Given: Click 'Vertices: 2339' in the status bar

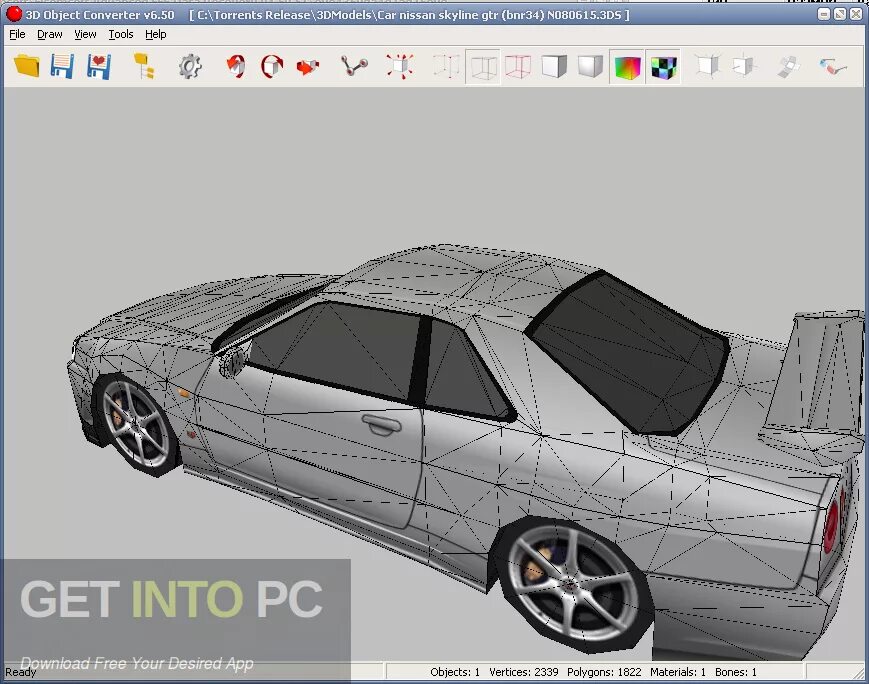Looking at the screenshot, I should pos(524,672).
